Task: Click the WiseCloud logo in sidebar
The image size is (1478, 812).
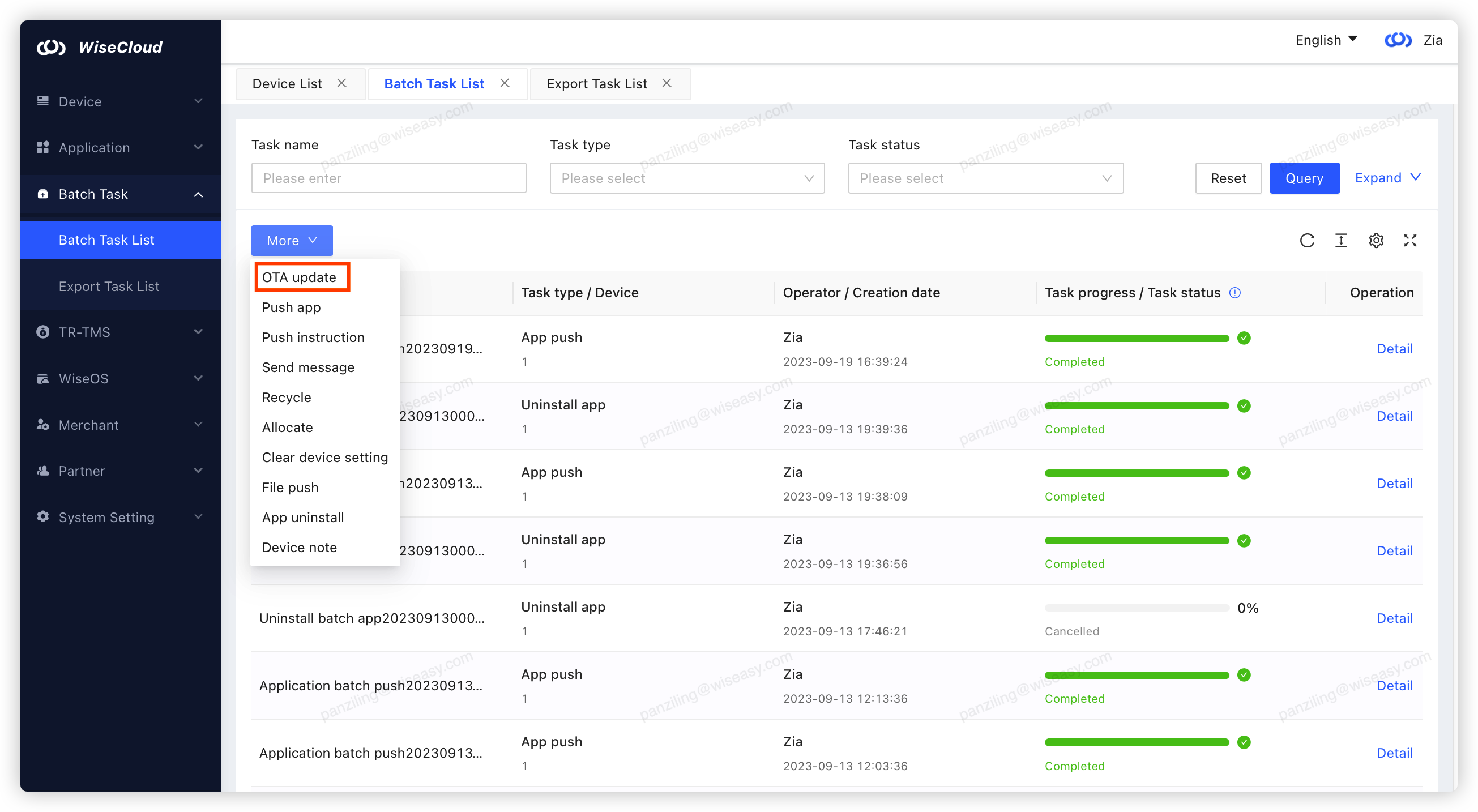Action: (x=52, y=46)
